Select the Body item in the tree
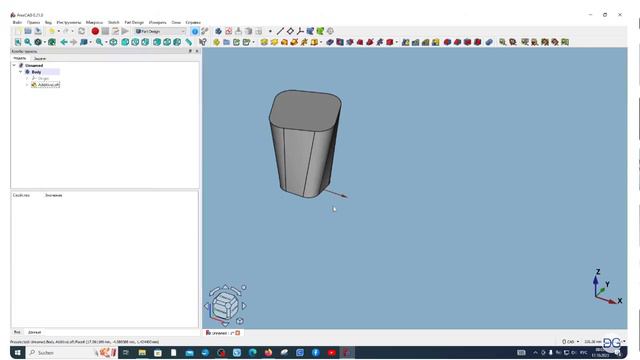640x360 pixels. click(x=36, y=72)
